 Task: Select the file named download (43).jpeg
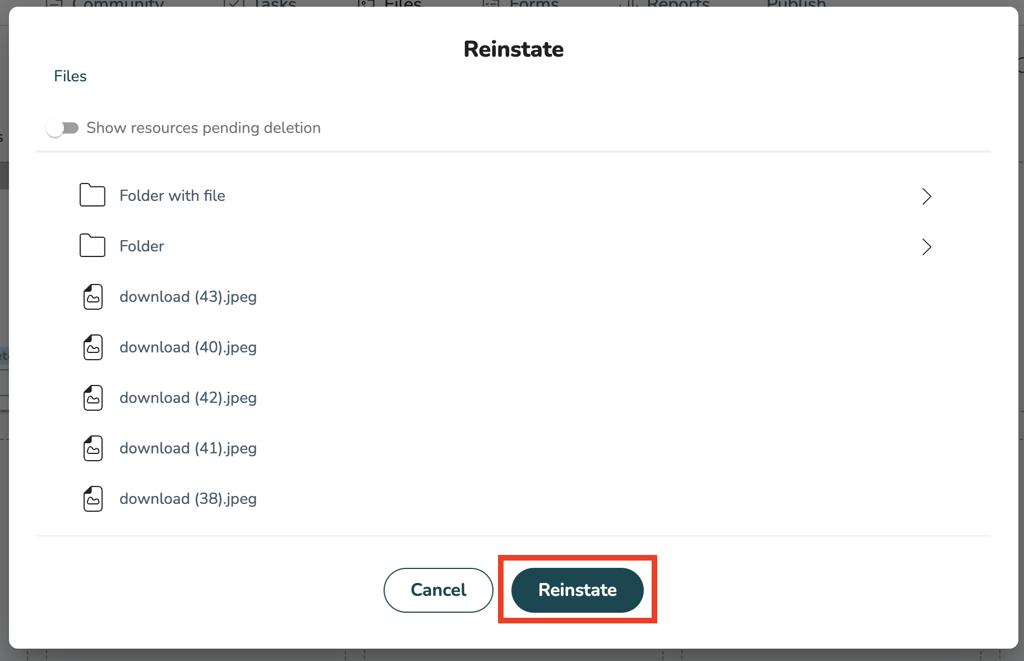(x=188, y=297)
